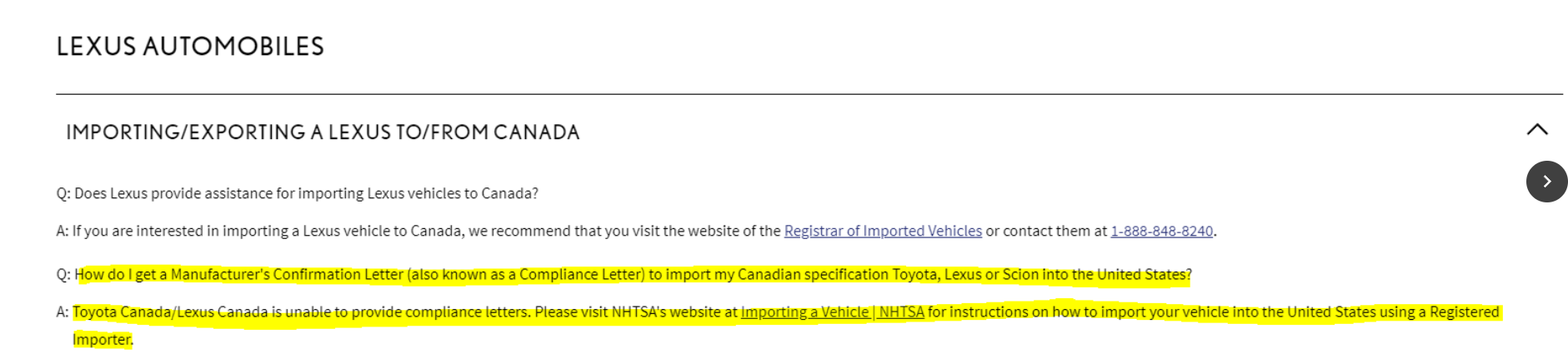Click the 'A:' label before highlighted answer
Image resolution: width=1568 pixels, height=364 pixels.
tap(63, 312)
